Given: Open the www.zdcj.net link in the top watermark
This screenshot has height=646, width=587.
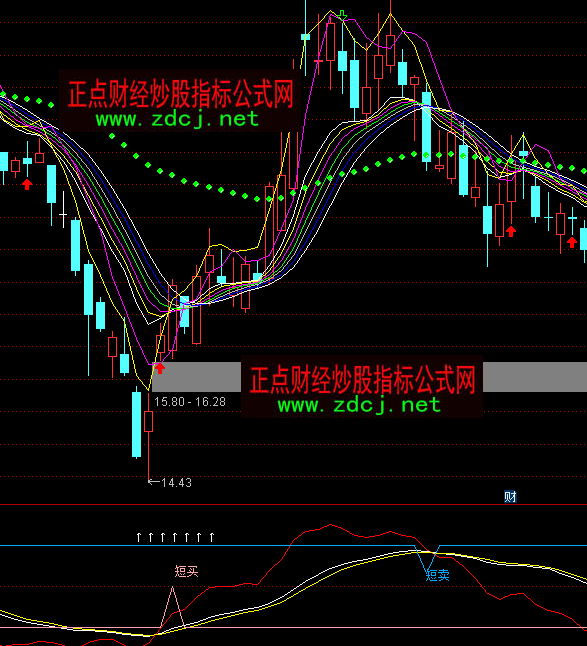Looking at the screenshot, I should 177,119.
